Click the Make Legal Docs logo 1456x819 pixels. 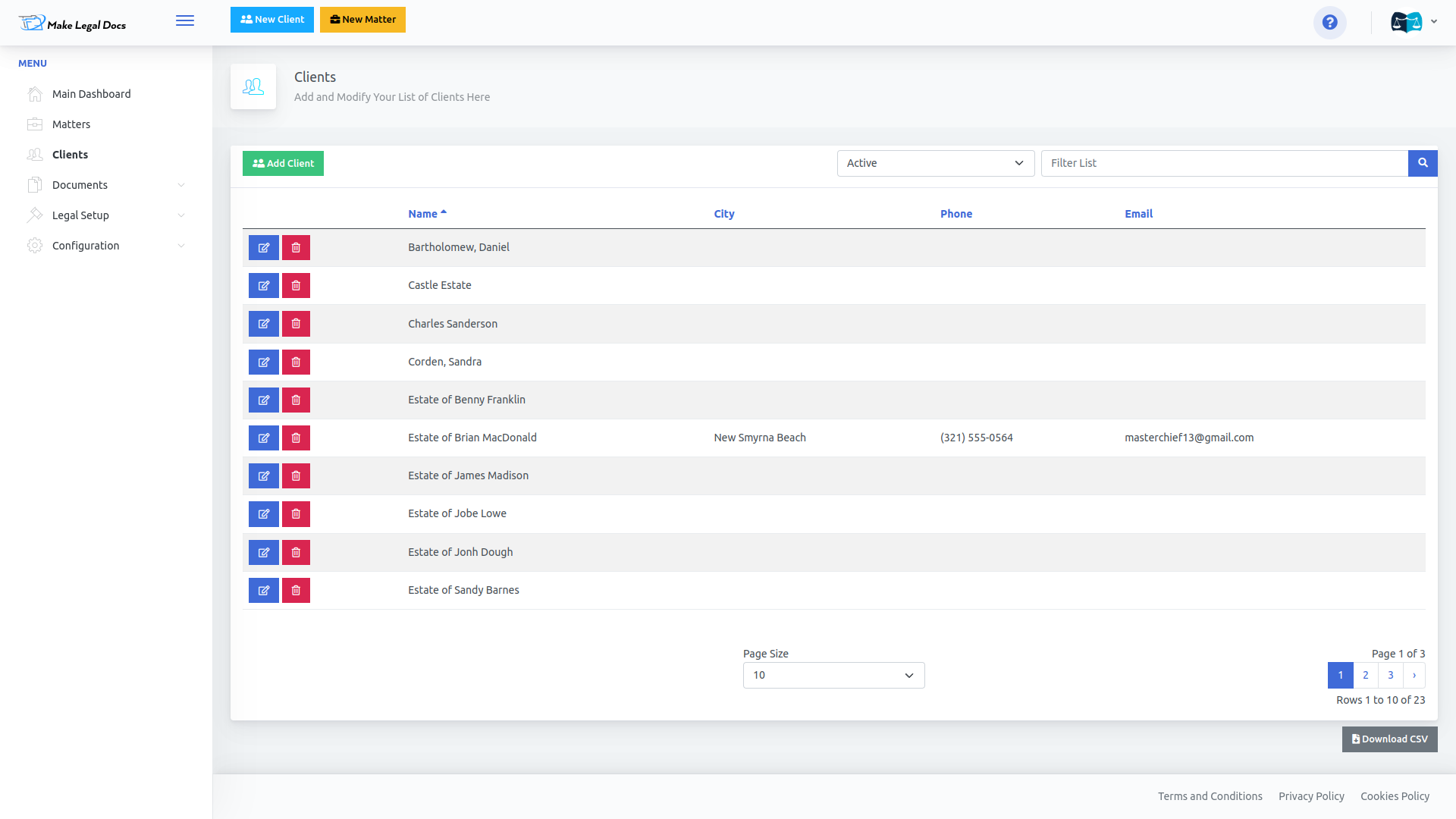[73, 24]
